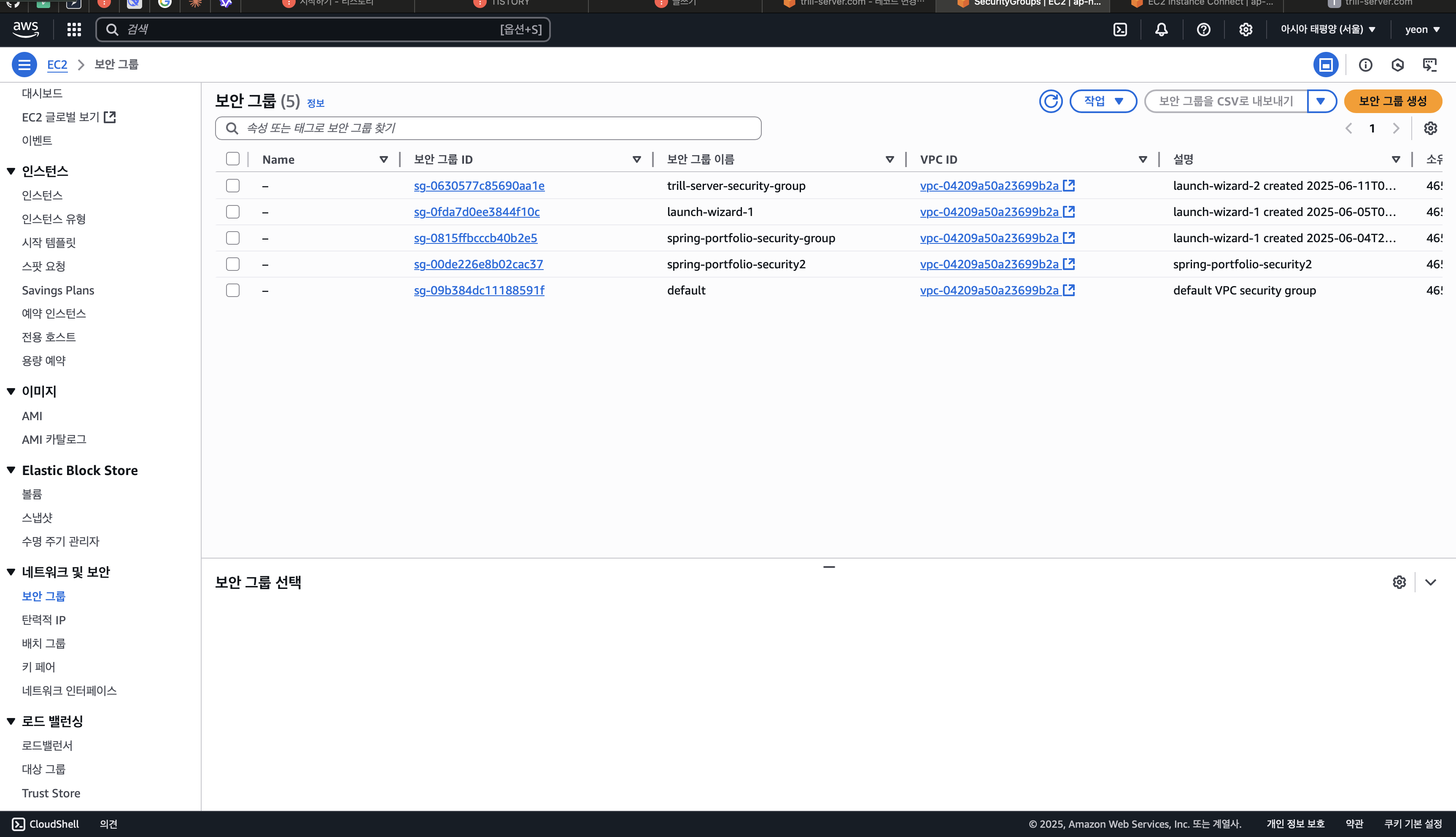Open the 아시아 태평양 (서울) region selector
1456x837 pixels.
click(1327, 29)
